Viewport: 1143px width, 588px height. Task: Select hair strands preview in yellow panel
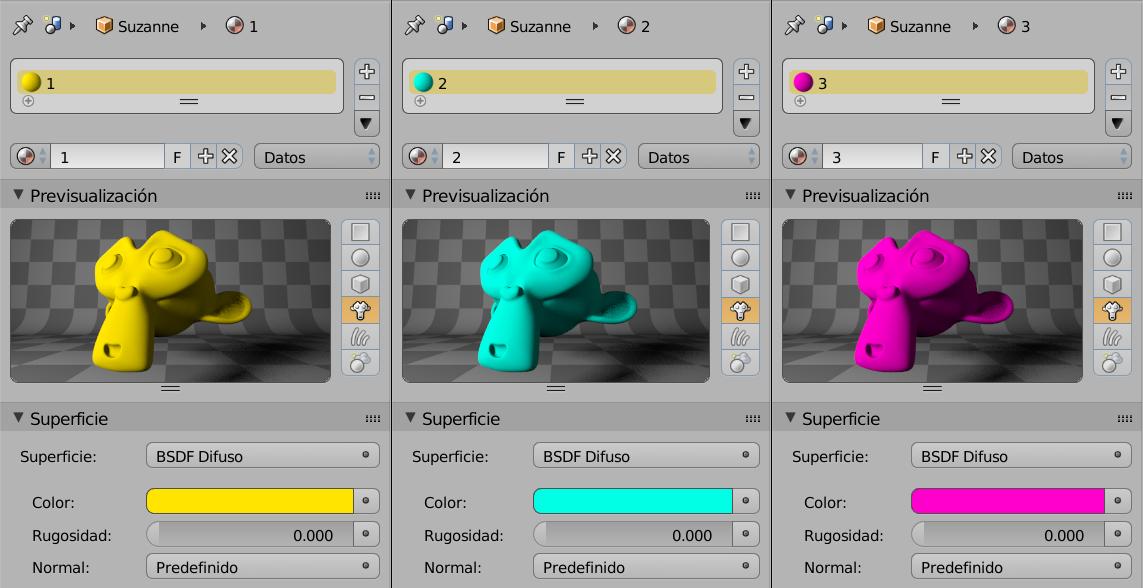pos(360,337)
